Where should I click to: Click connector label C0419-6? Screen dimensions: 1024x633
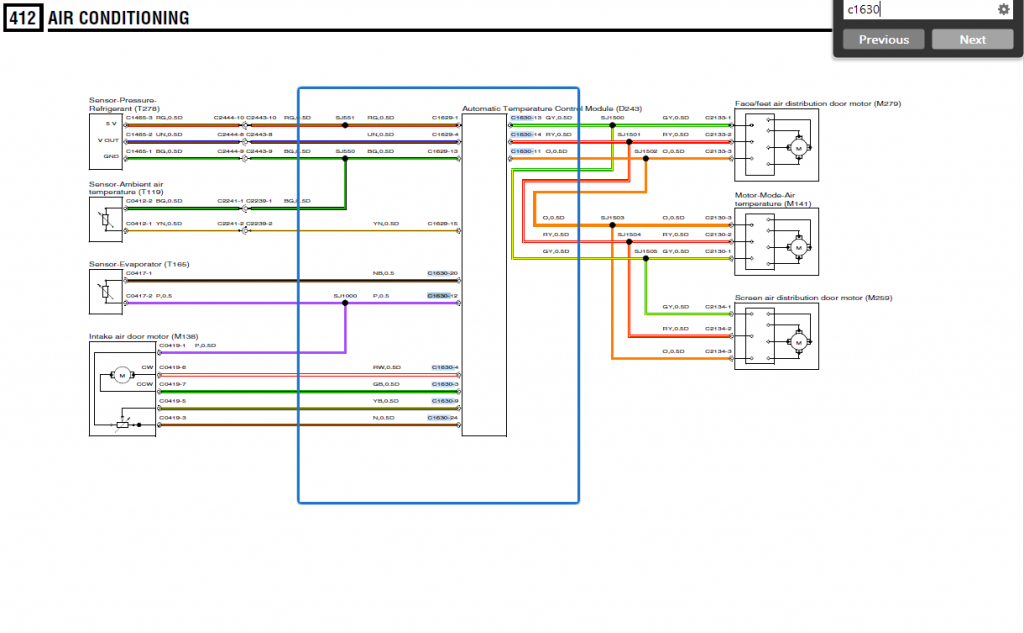(172, 367)
